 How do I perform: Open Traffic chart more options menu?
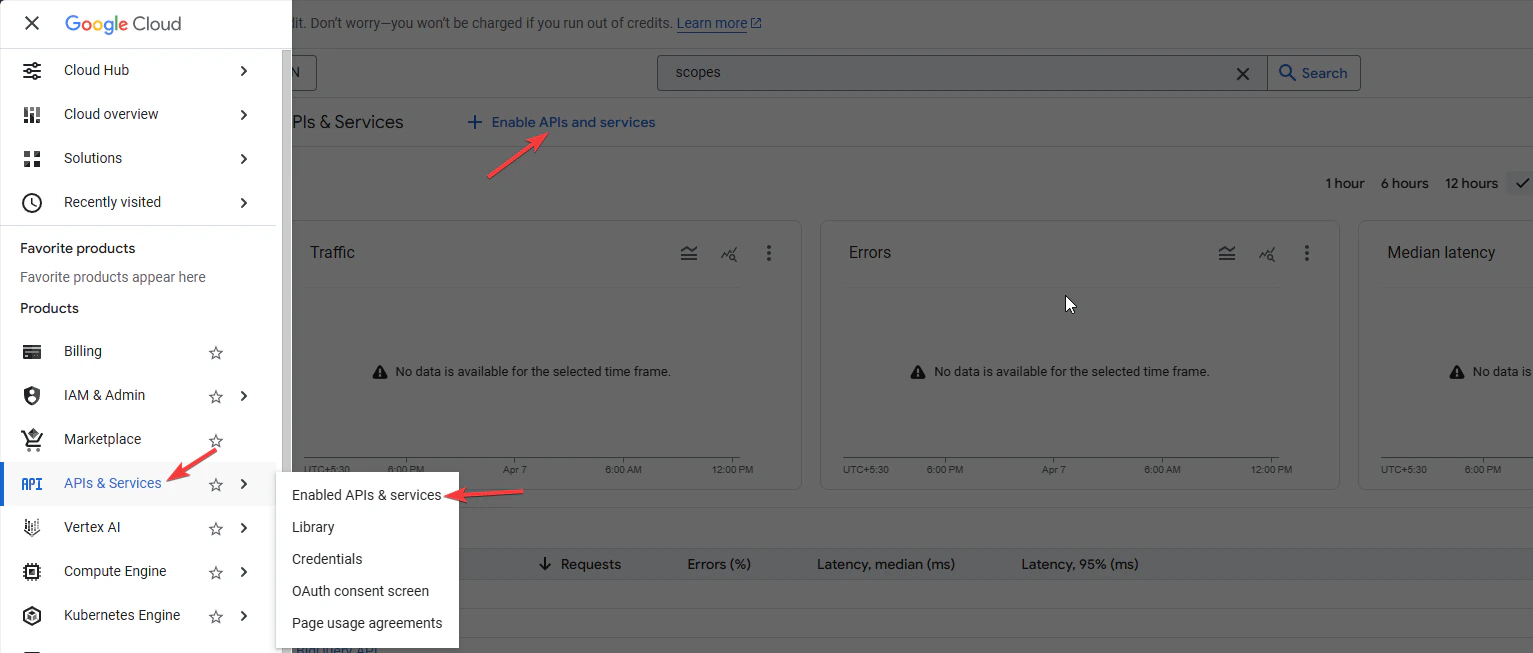tap(769, 254)
